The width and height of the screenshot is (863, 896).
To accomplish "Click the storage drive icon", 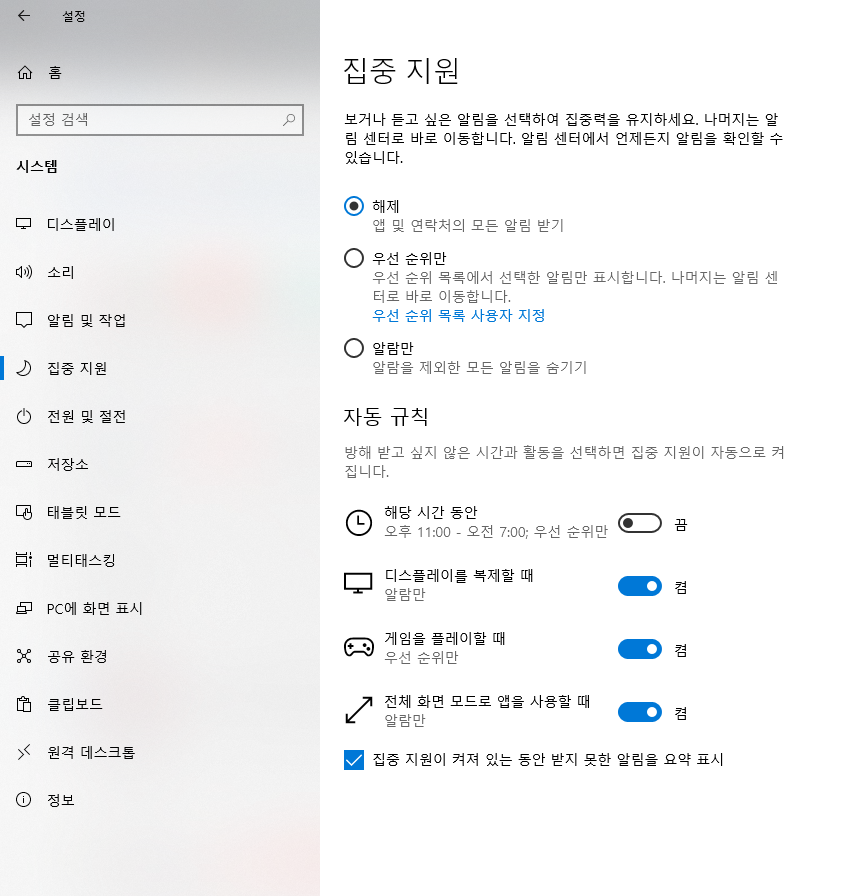I will 24,464.
